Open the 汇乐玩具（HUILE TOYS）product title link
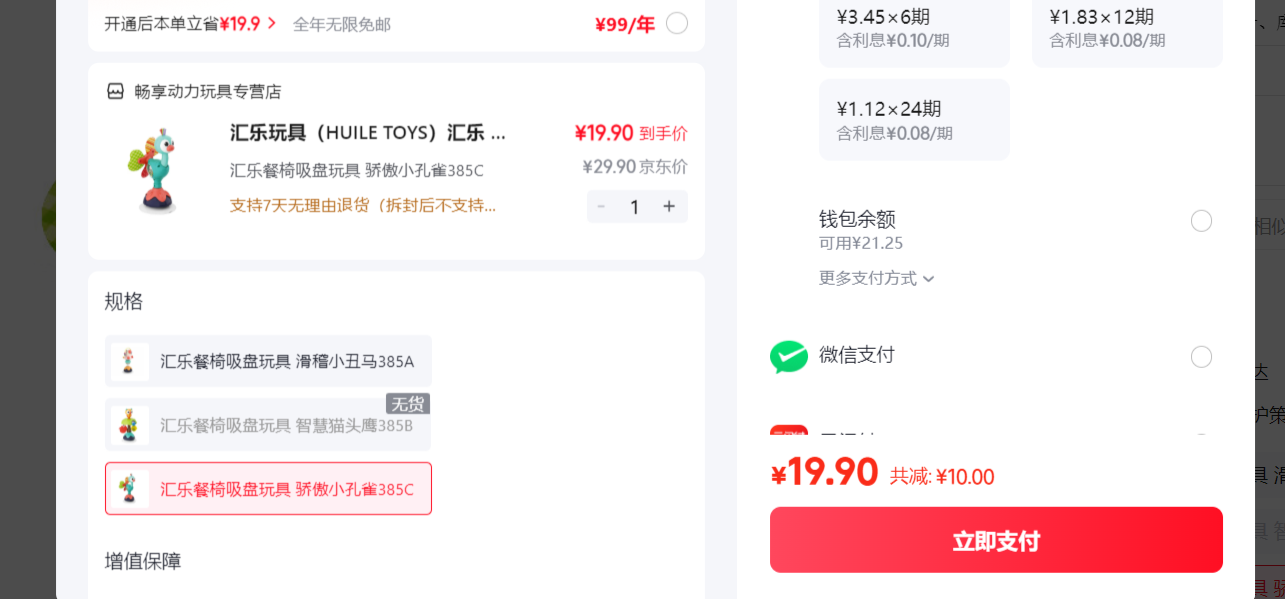The image size is (1285, 599). point(368,133)
